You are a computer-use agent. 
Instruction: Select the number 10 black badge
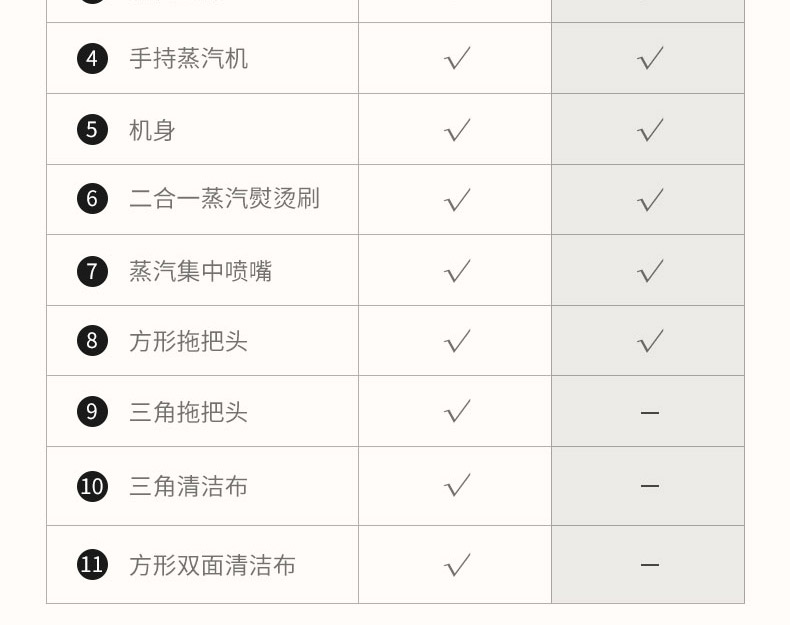pos(92,487)
